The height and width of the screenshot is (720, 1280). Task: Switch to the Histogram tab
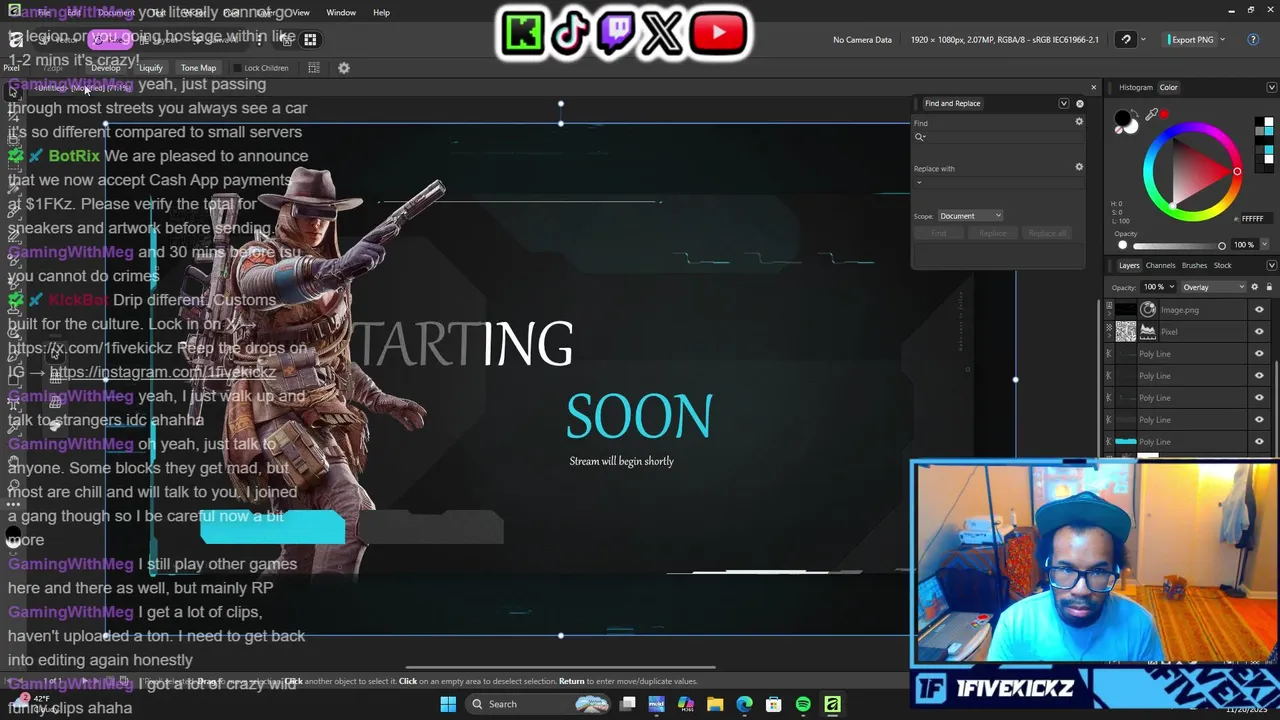click(x=1135, y=87)
